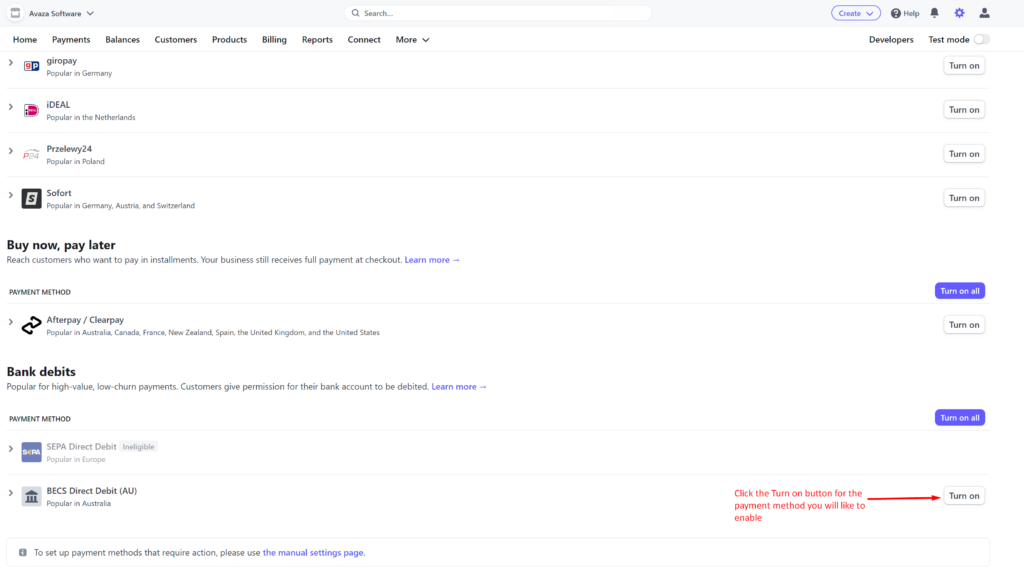Open the manual settings page link

[x=313, y=552]
